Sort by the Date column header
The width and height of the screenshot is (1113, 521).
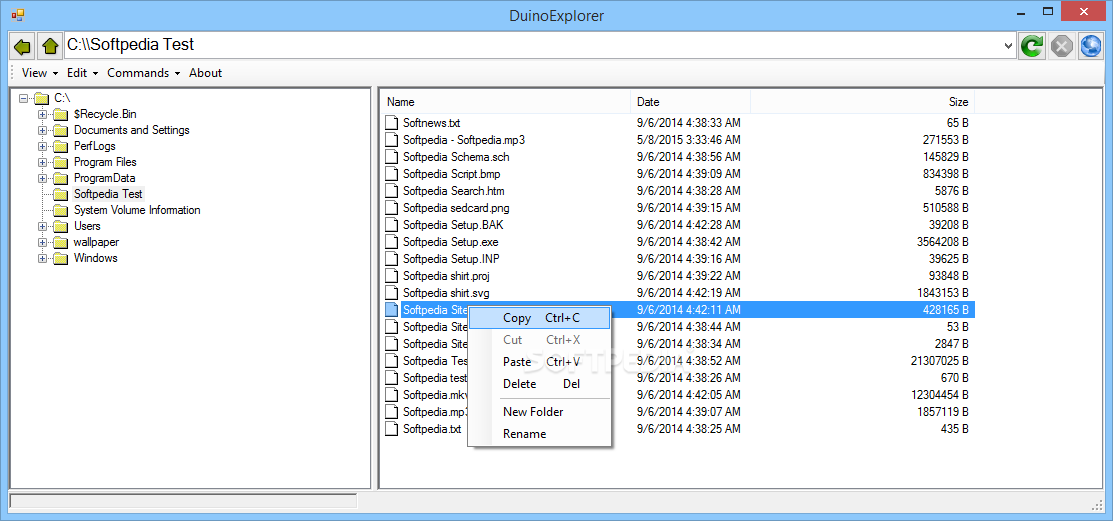tap(691, 102)
